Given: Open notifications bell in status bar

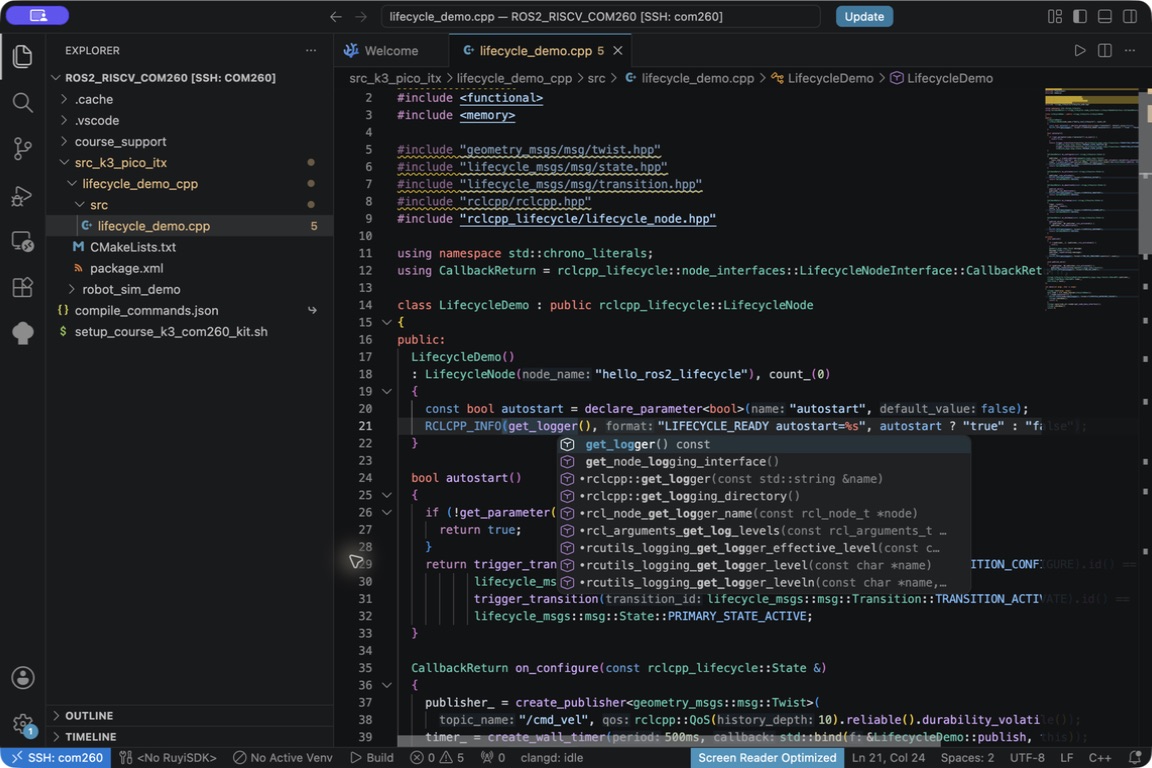Looking at the screenshot, I should (x=1135, y=758).
